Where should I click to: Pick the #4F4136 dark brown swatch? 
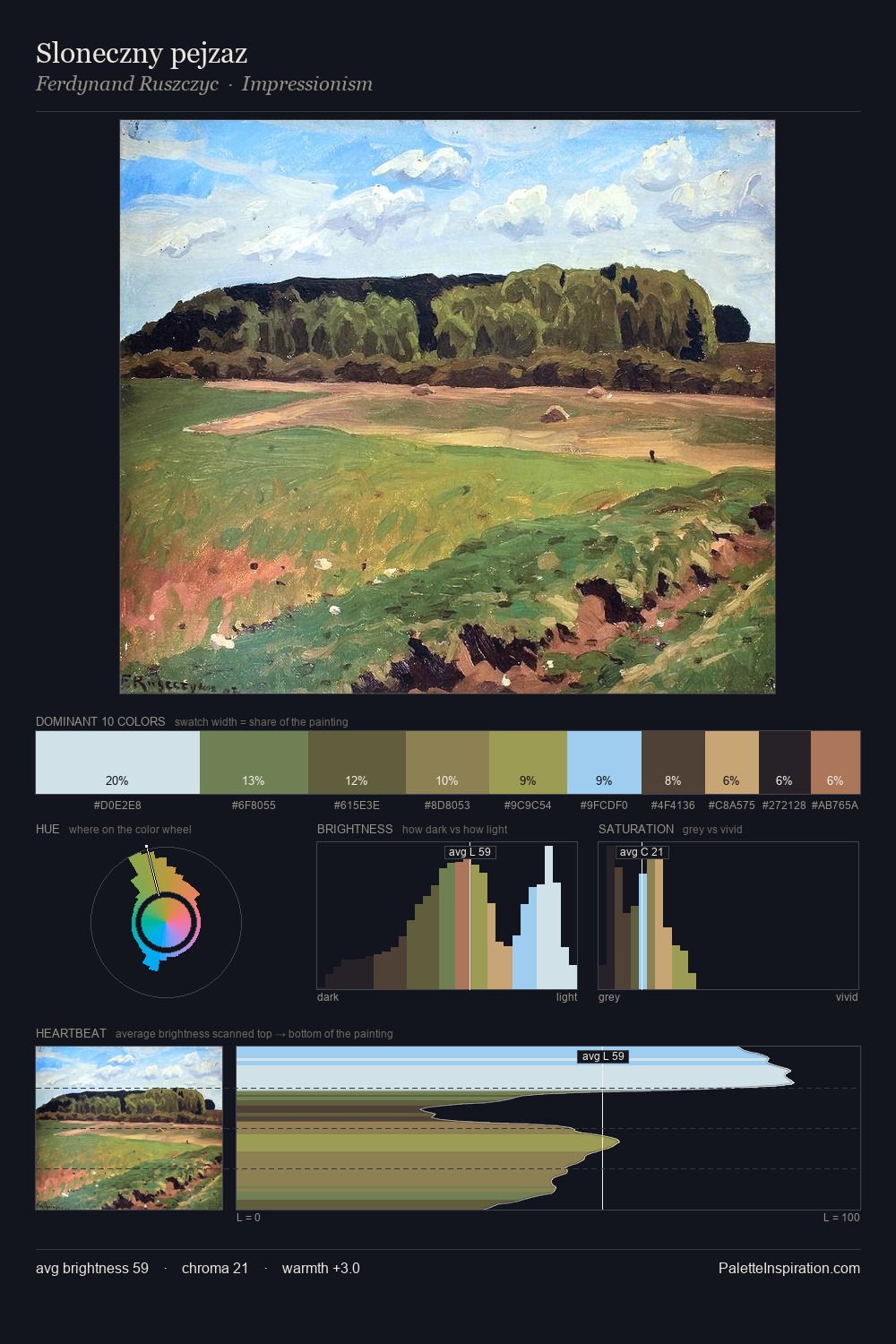(673, 762)
